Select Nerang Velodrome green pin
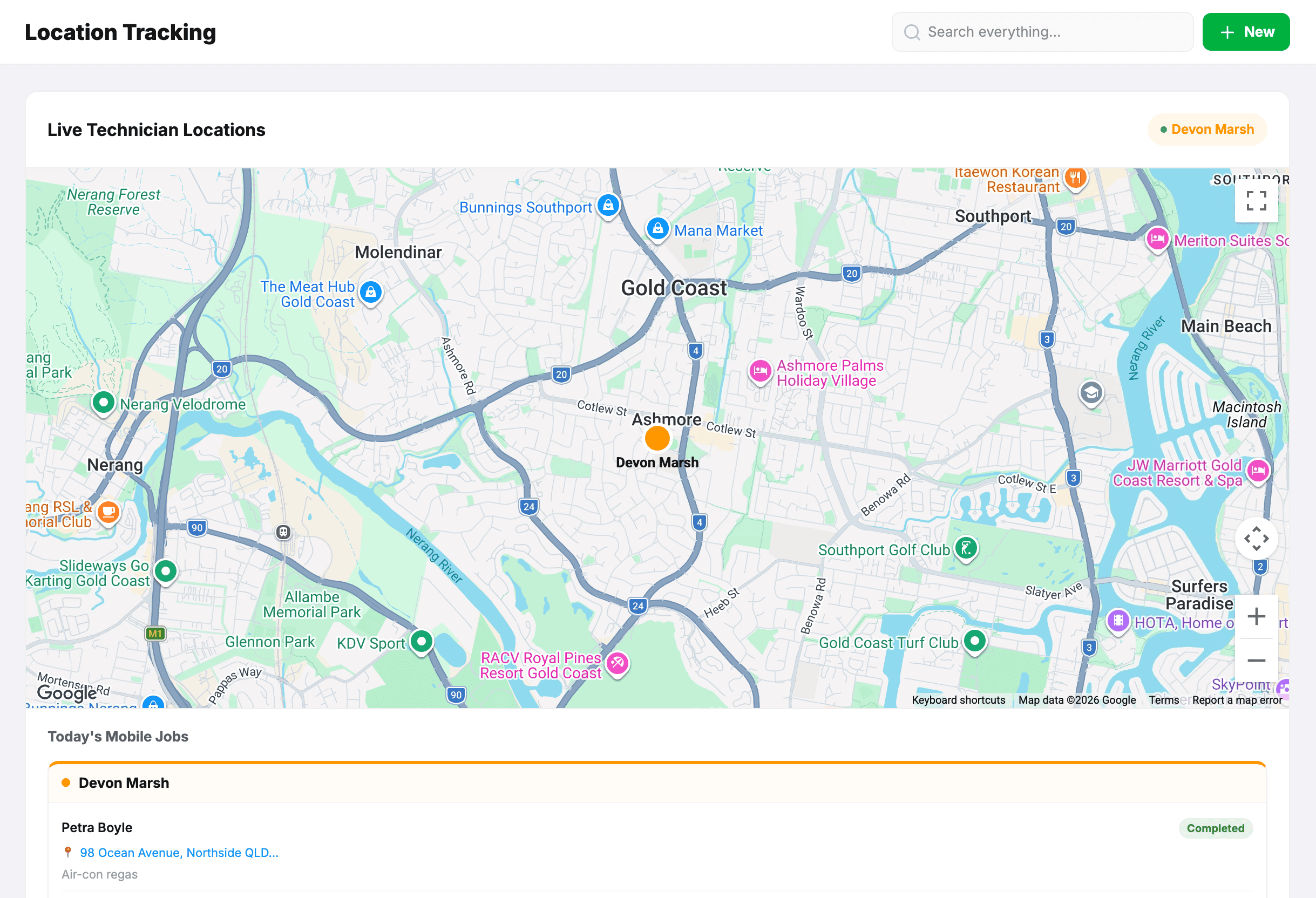This screenshot has width=1316, height=898. click(x=104, y=404)
